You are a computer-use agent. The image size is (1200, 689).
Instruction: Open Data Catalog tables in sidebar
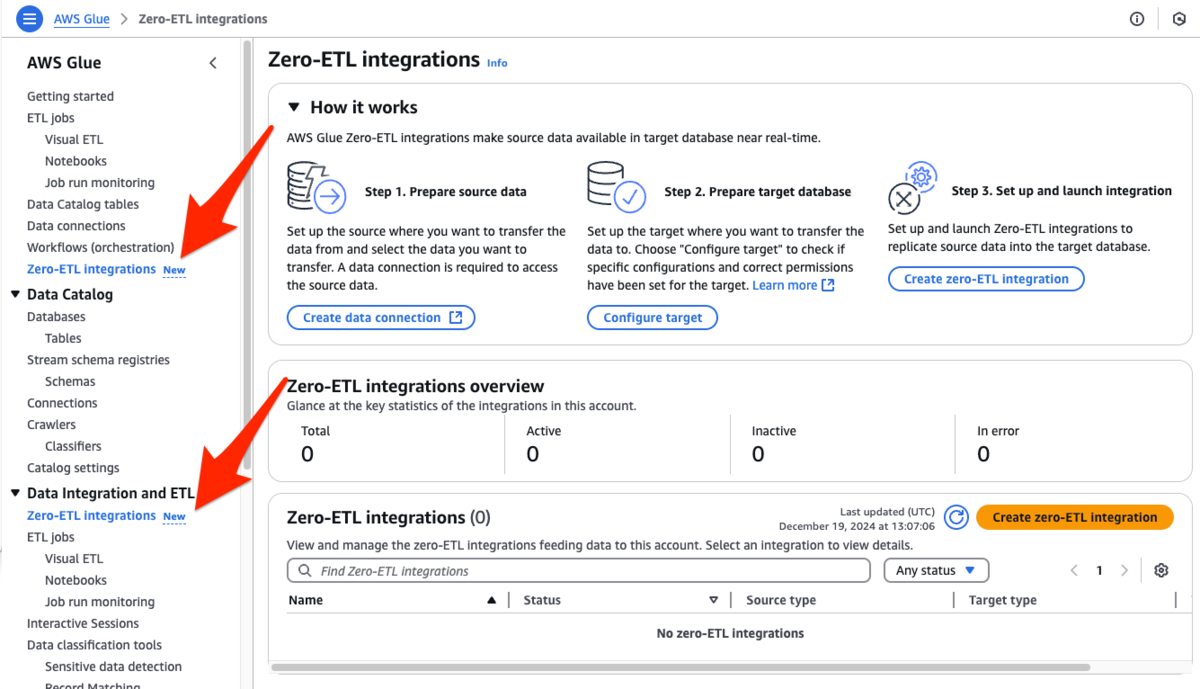click(x=83, y=204)
